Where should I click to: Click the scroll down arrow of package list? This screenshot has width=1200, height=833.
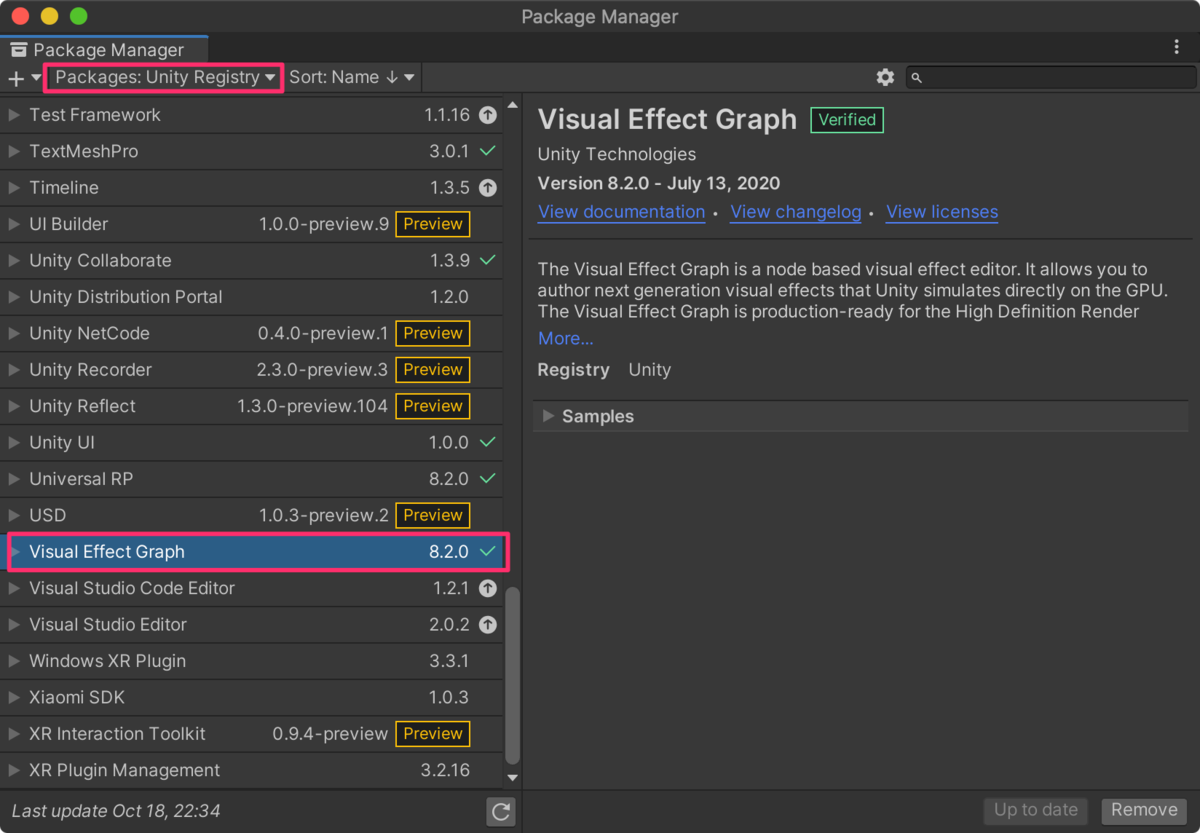click(x=513, y=777)
